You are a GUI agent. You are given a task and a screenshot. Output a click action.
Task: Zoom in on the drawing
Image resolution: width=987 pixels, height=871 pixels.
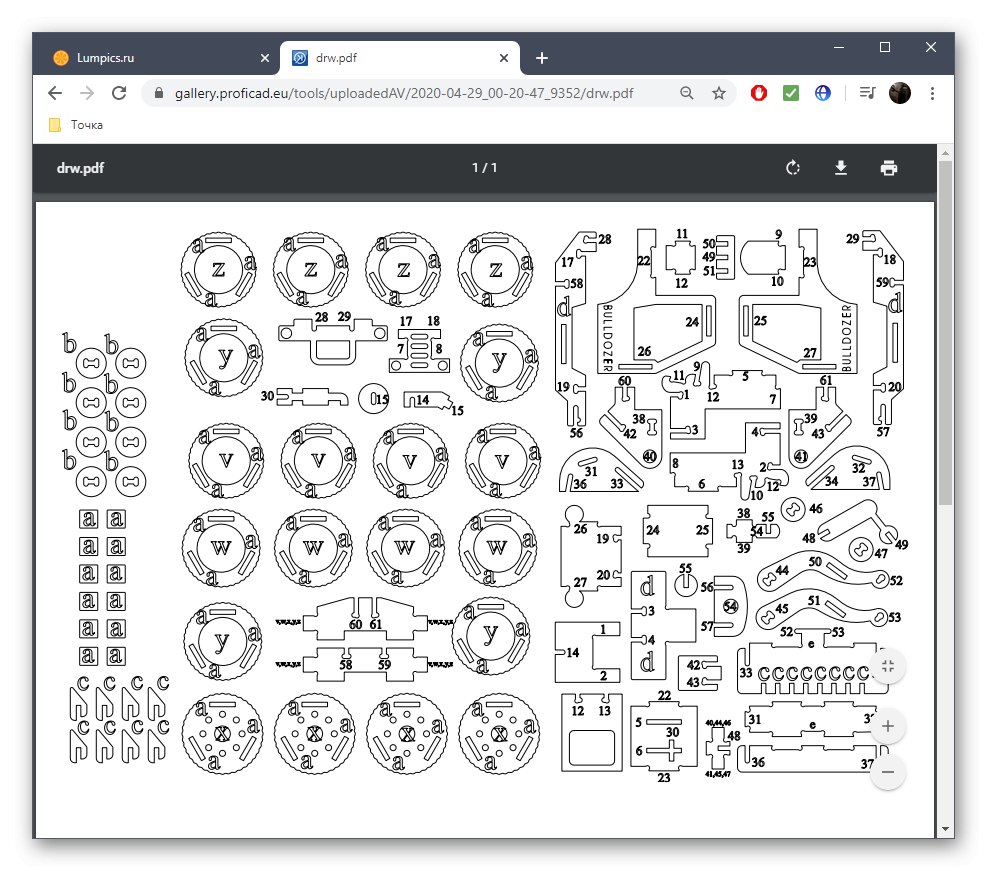(887, 726)
